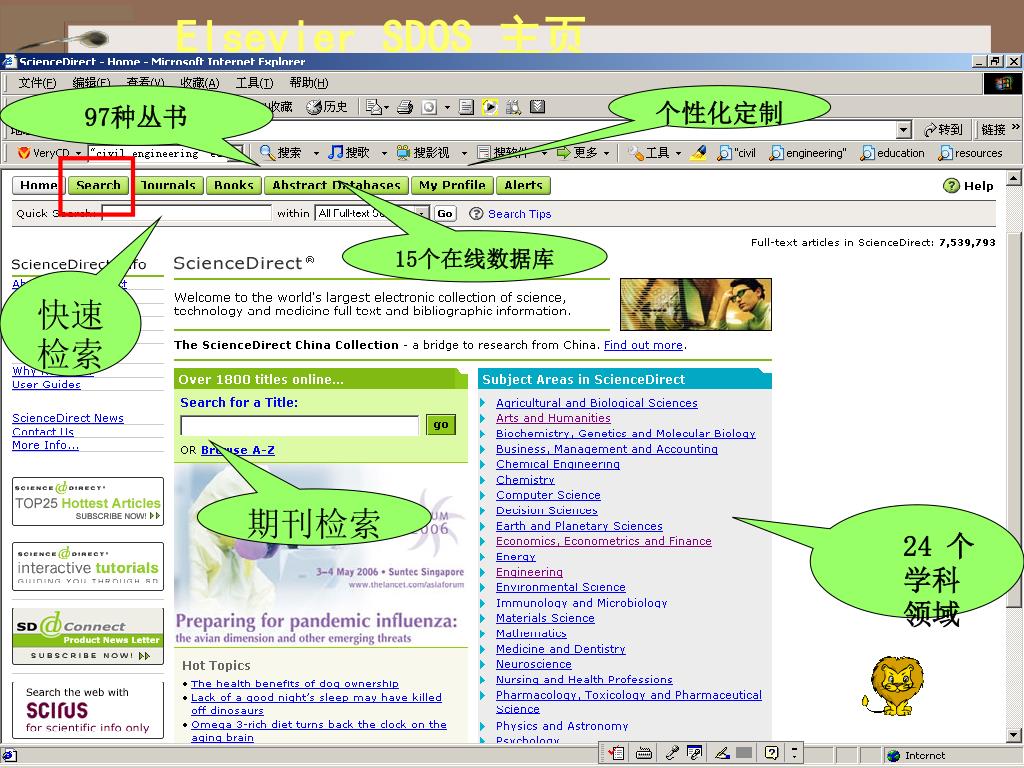Click the Search for a Title input field
Screen dimensions: 1024x768
(300, 425)
